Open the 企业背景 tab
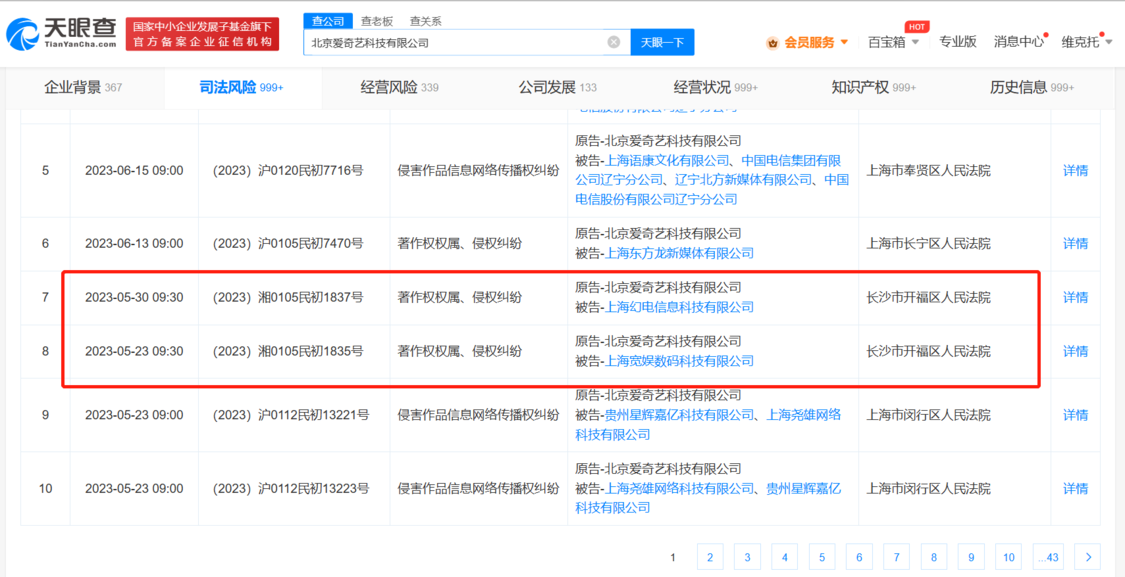This screenshot has width=1125, height=577. pos(84,88)
